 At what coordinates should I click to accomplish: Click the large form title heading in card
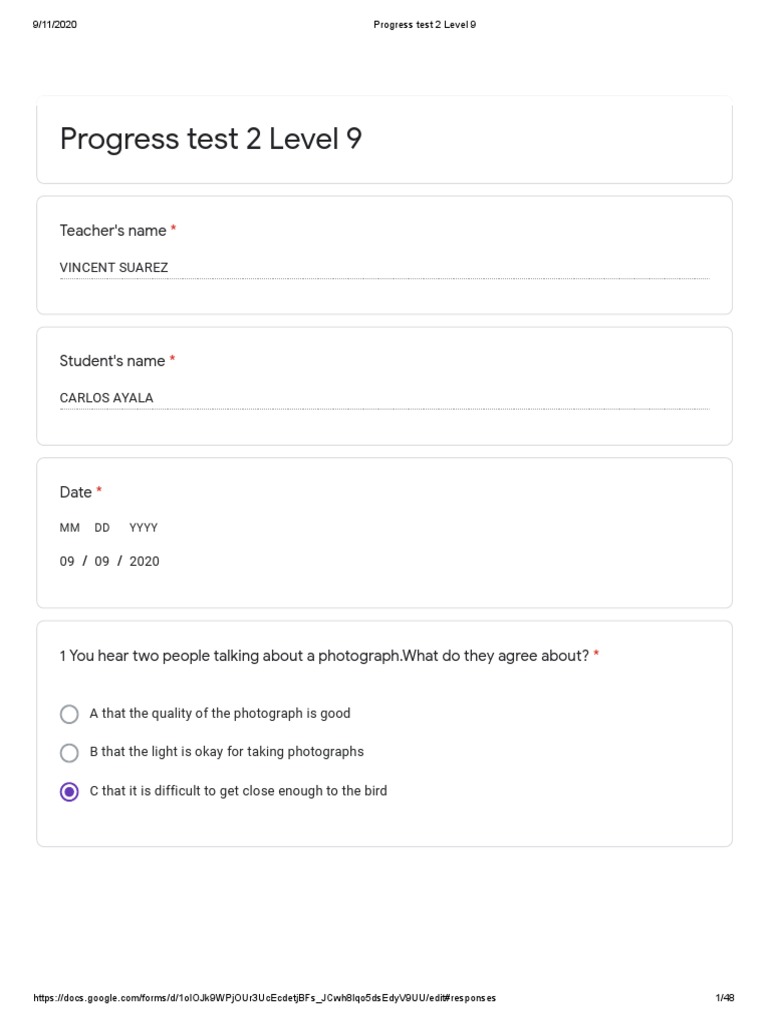click(x=211, y=139)
